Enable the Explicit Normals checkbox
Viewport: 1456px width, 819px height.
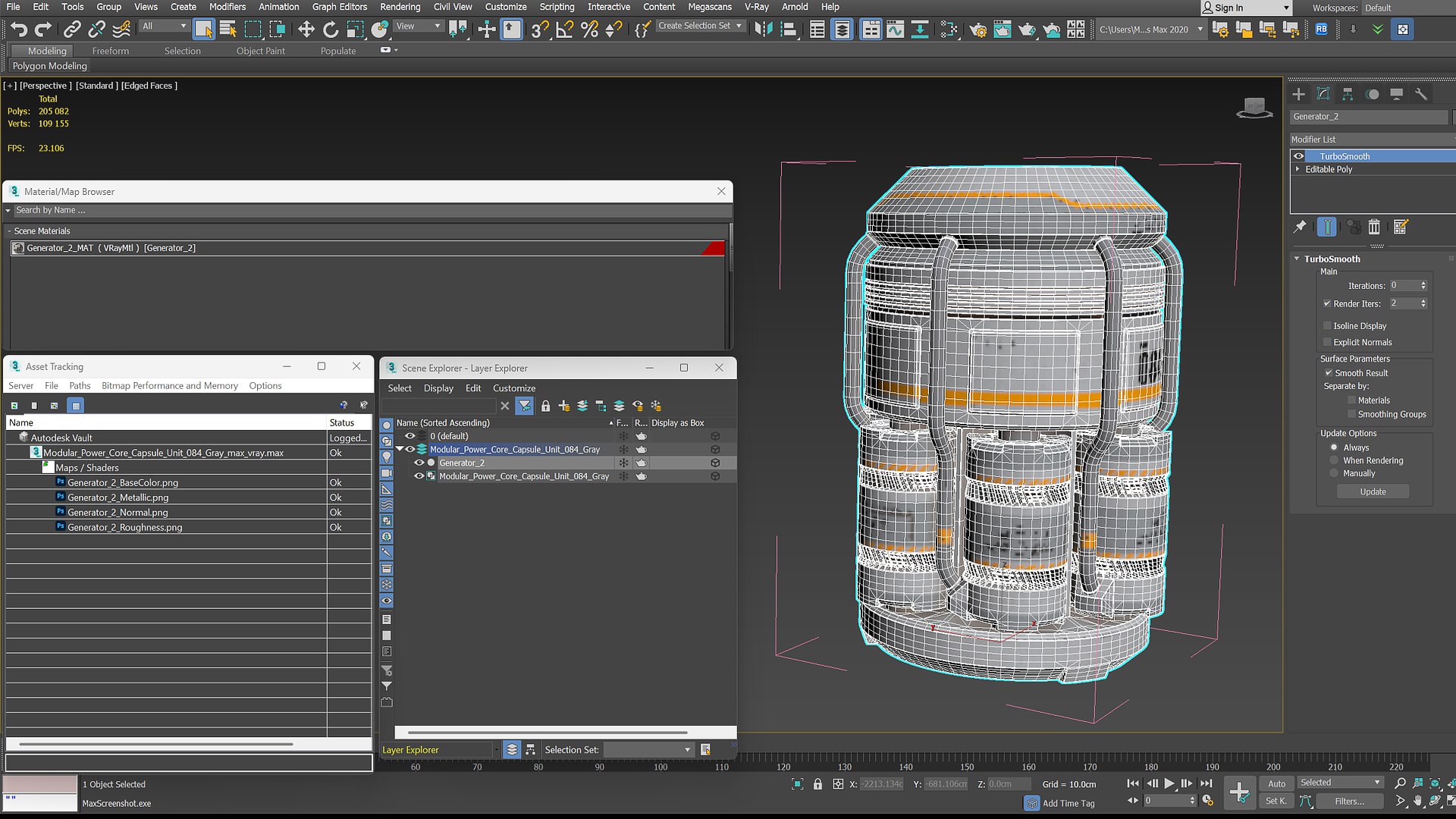1327,342
